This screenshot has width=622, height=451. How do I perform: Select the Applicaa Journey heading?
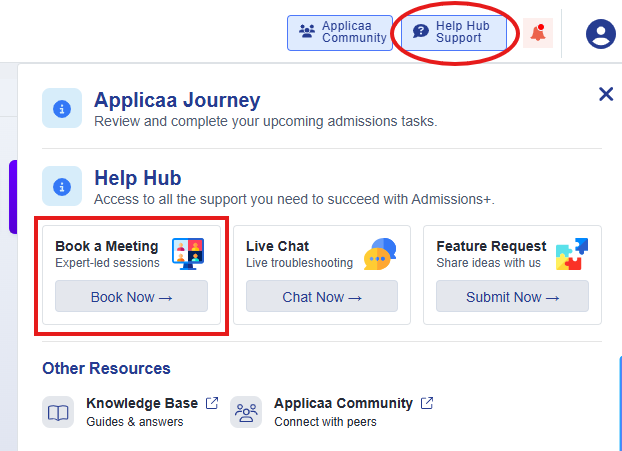(x=177, y=100)
